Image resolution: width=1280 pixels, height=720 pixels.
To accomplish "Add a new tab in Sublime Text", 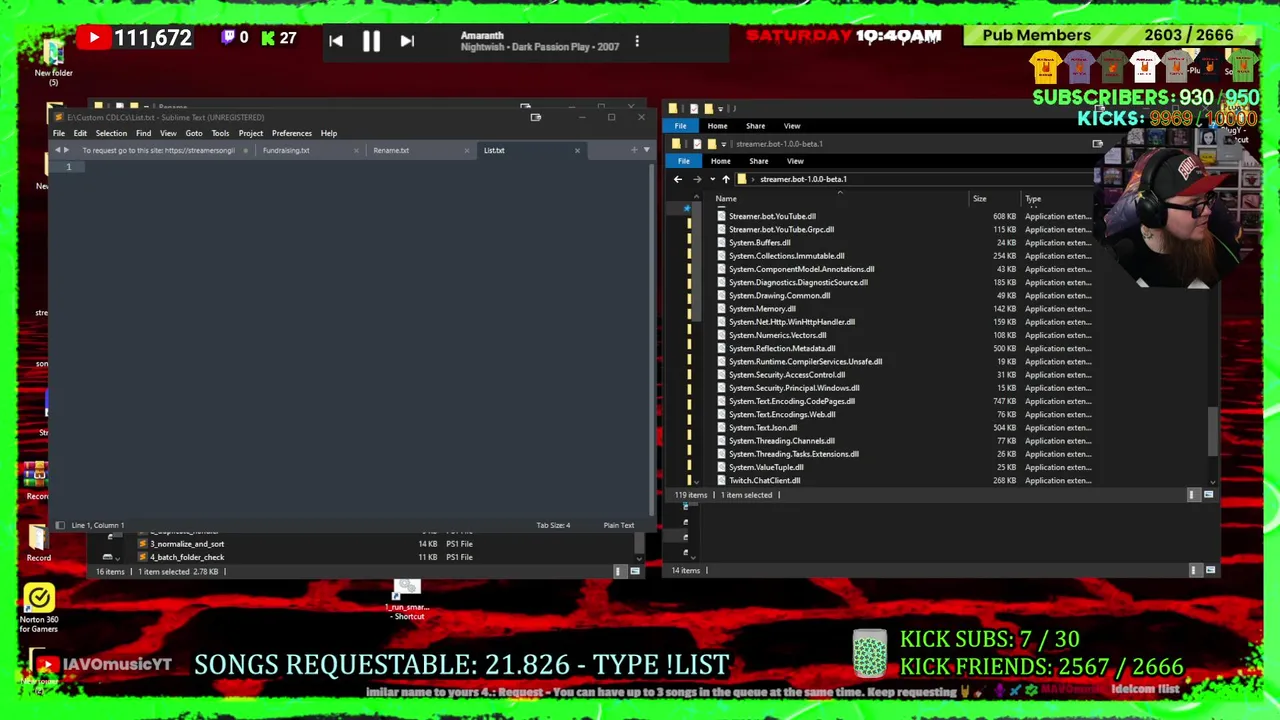I will [633, 150].
